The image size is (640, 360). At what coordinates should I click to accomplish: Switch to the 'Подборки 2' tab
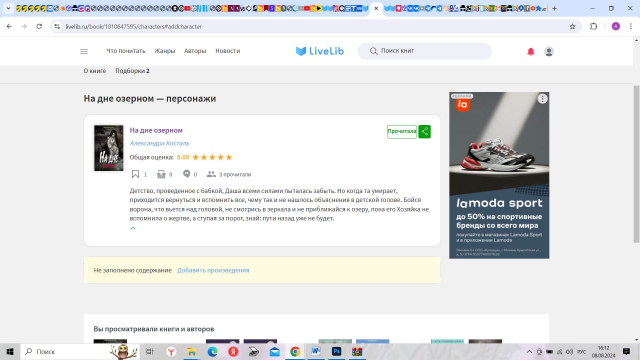click(x=132, y=71)
